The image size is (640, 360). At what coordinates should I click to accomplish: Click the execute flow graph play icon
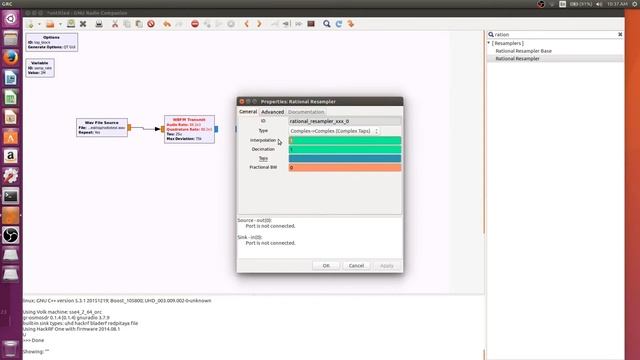click(x=219, y=24)
